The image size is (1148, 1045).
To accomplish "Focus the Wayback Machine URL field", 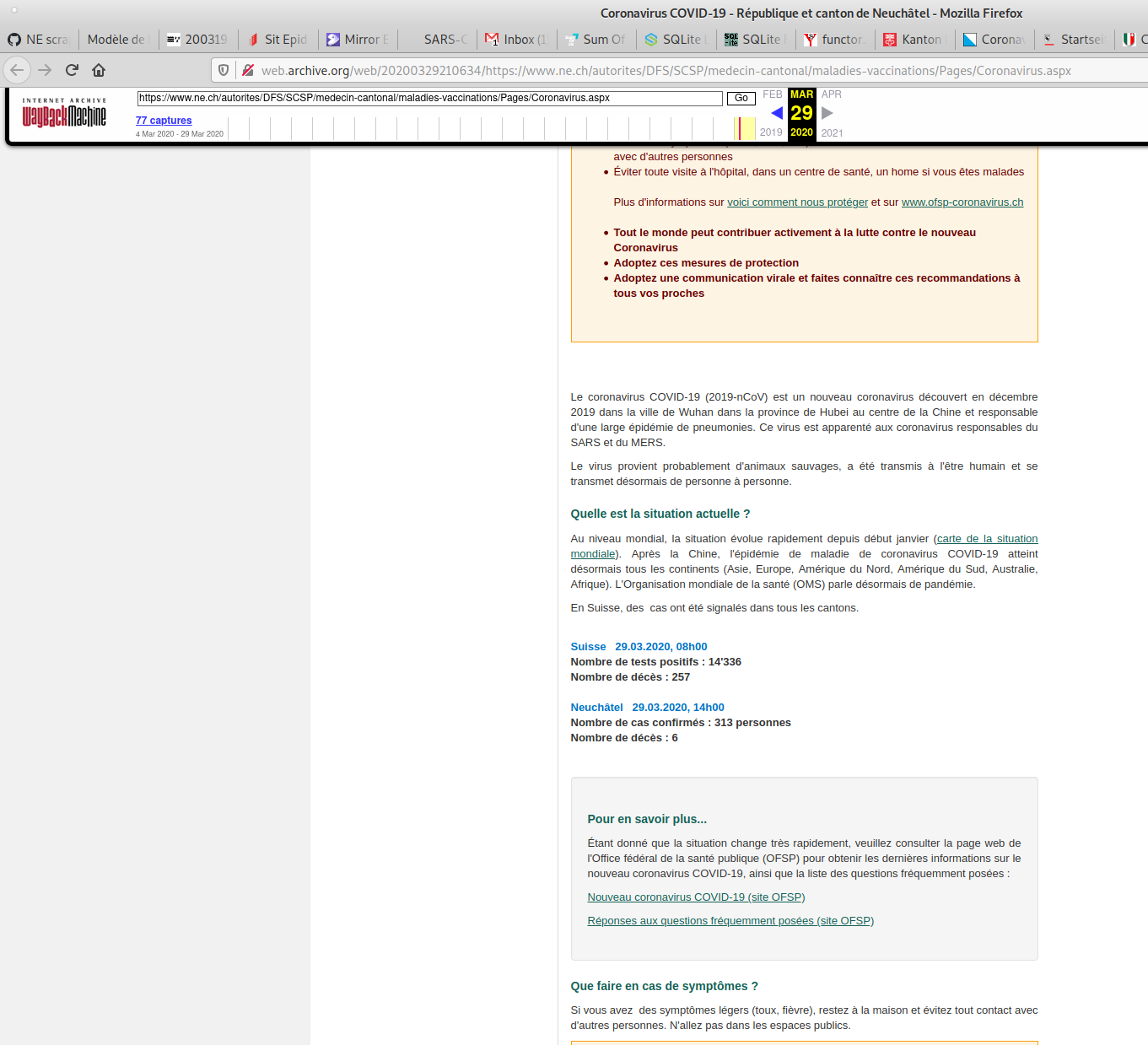I will (x=429, y=98).
